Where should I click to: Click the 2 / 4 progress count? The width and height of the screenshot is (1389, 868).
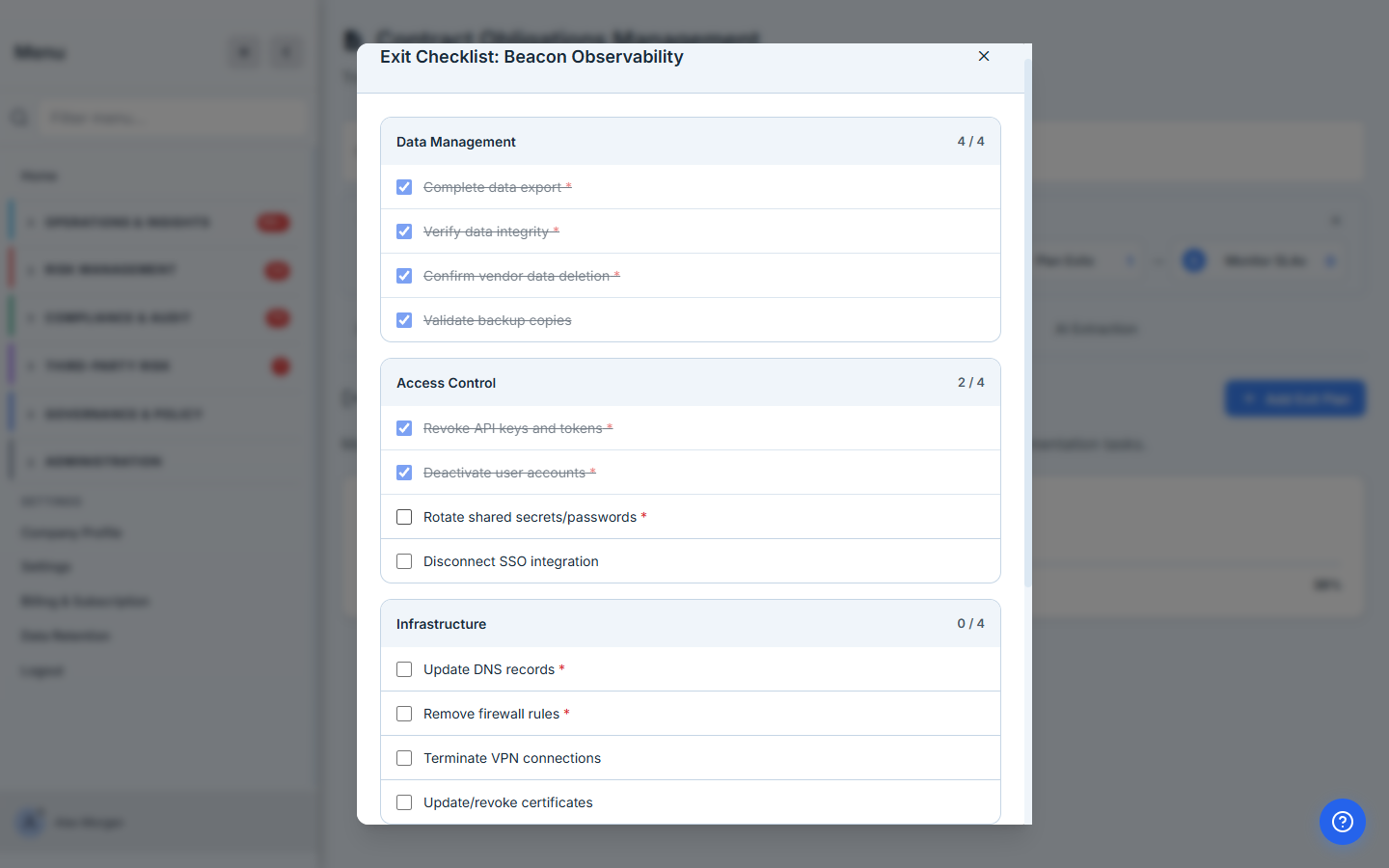pyautogui.click(x=970, y=383)
